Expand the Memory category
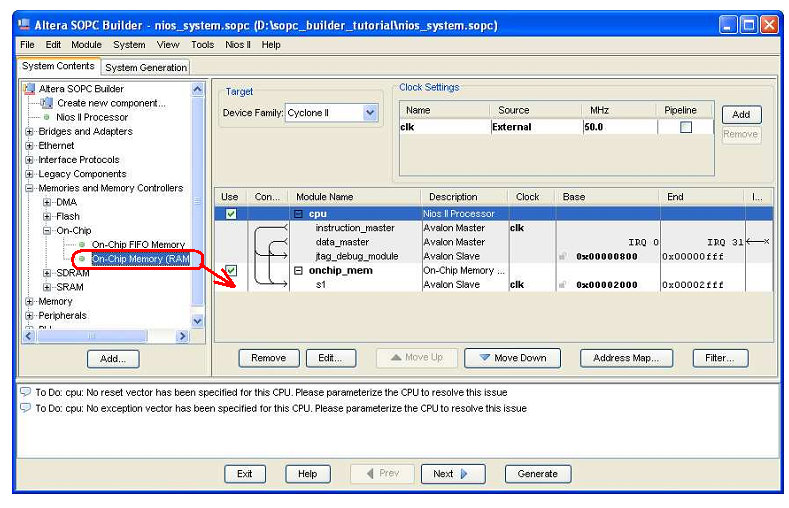 pyautogui.click(x=29, y=302)
